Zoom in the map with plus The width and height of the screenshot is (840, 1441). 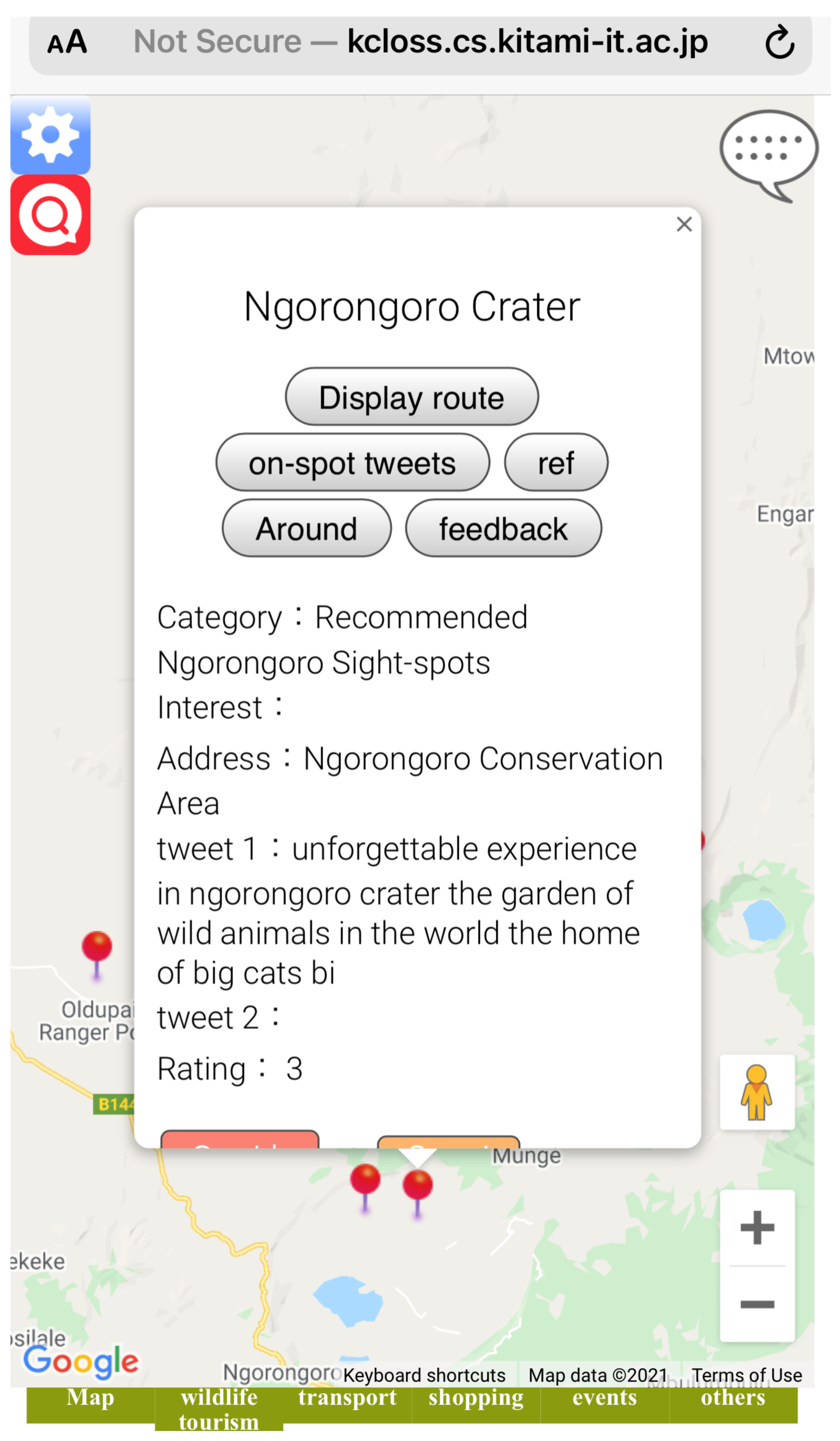[x=757, y=1227]
